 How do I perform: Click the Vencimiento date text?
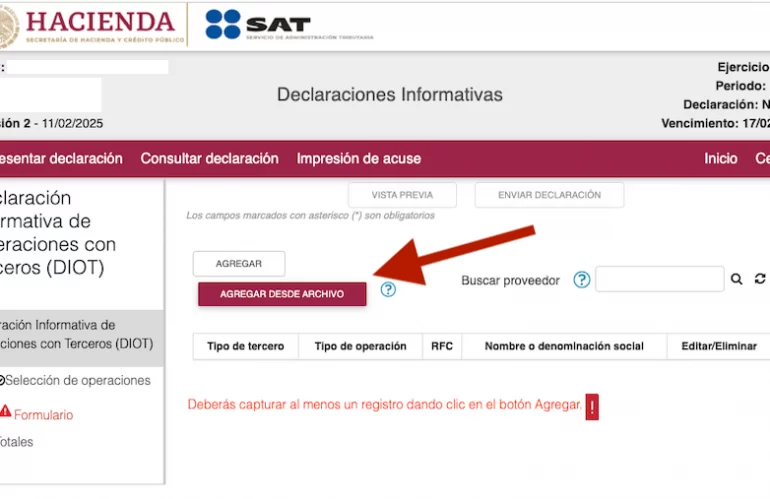pyautogui.click(x=715, y=123)
